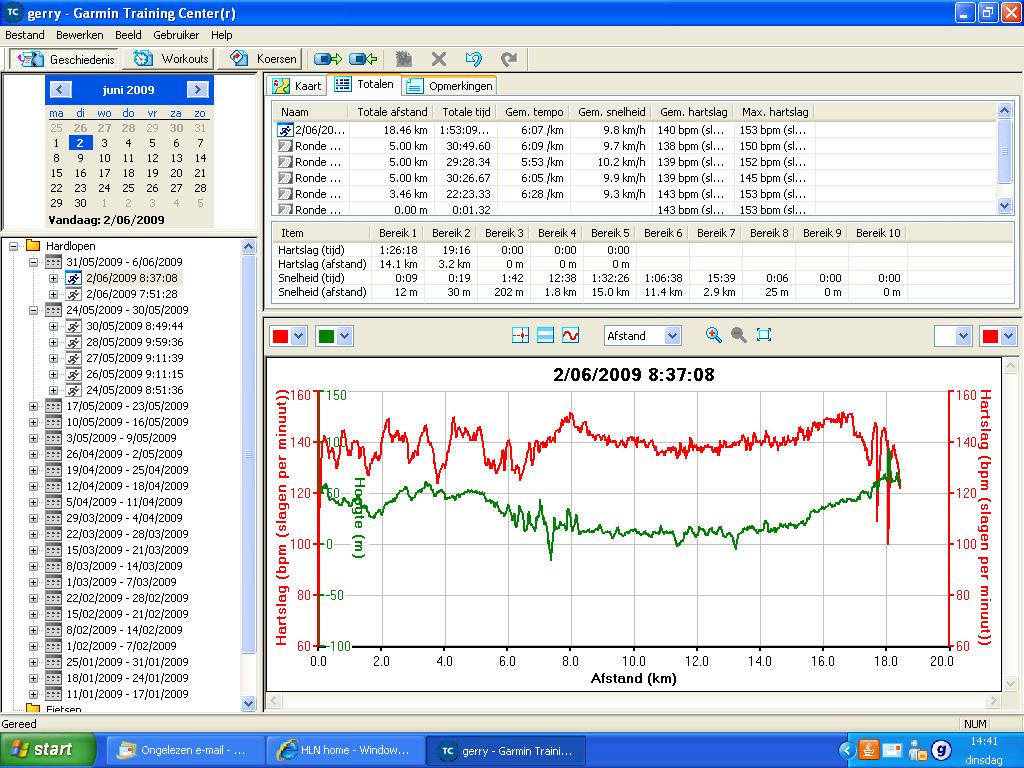Open the Gebruiker menu
This screenshot has height=768, width=1024.
[x=176, y=35]
